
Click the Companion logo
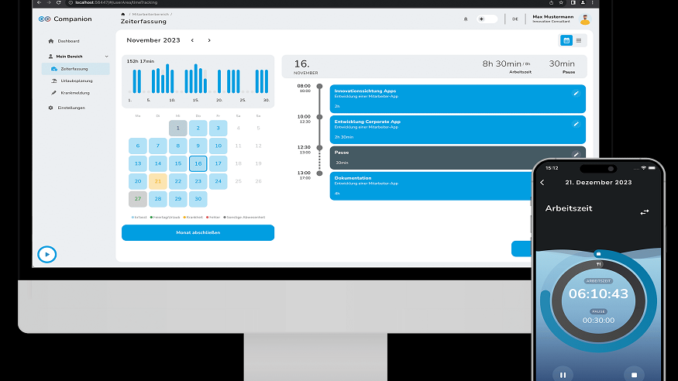[x=65, y=19]
